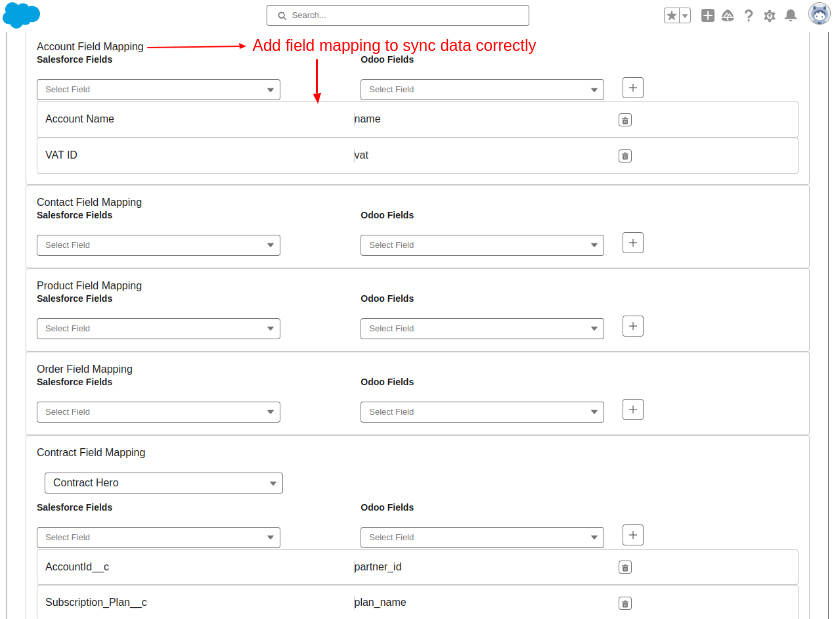Delete the VAT ID mapping row

pos(625,156)
